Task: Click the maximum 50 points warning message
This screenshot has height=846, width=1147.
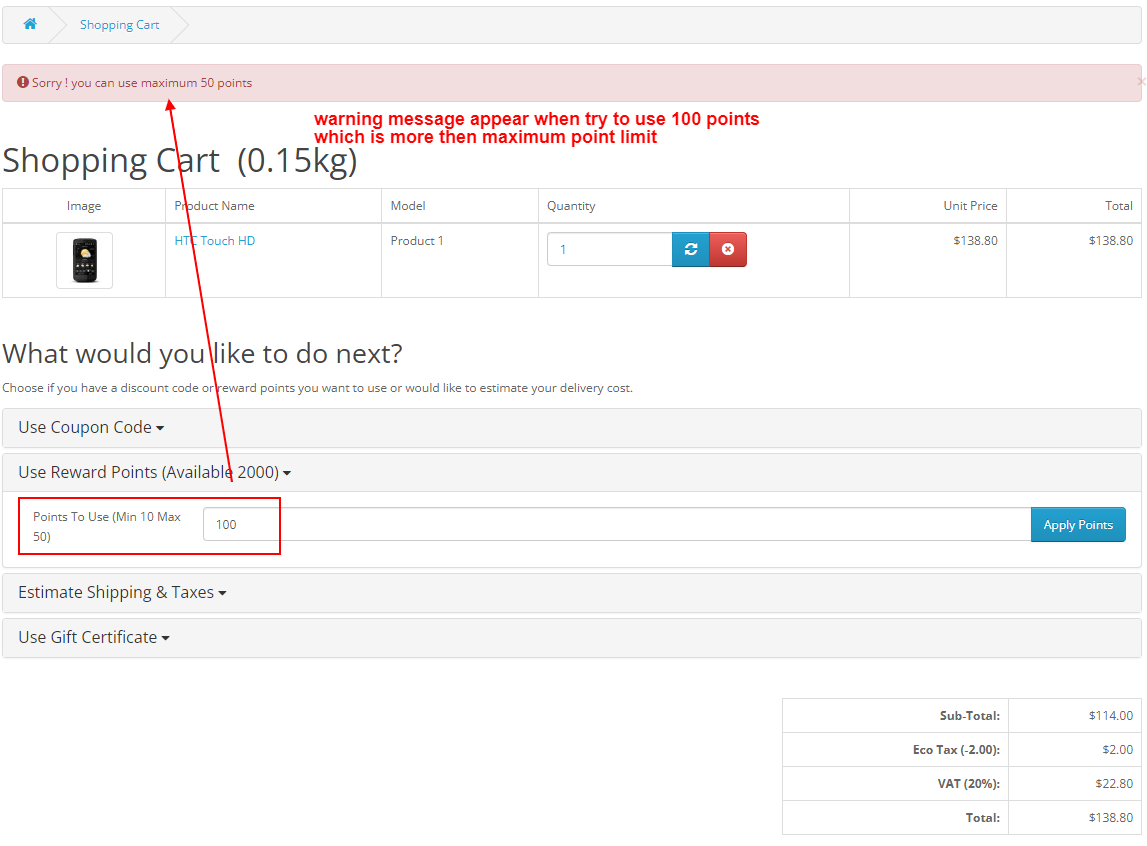Action: click(142, 83)
